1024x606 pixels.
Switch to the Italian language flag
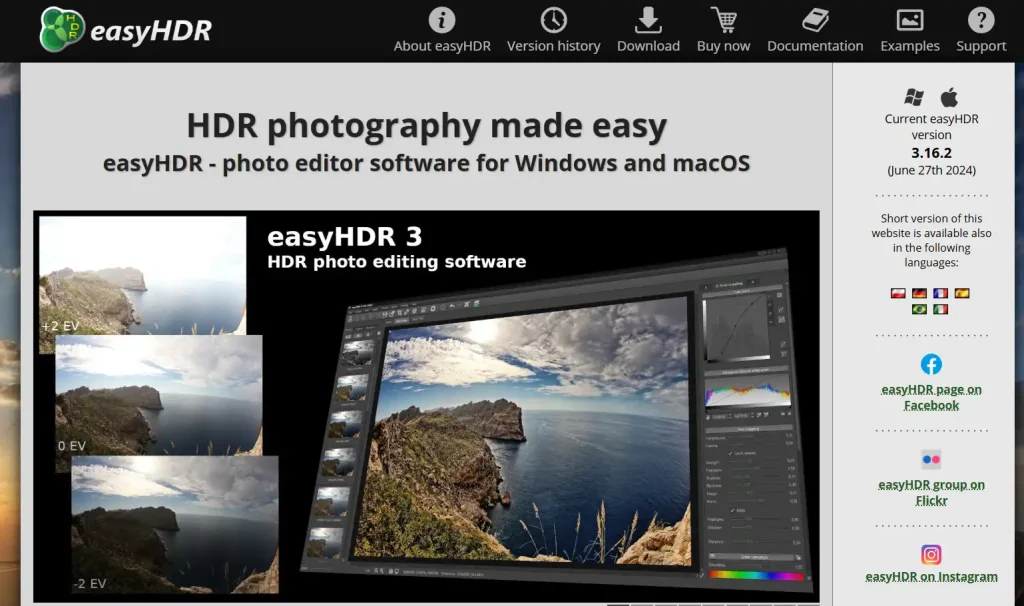pyautogui.click(x=940, y=309)
